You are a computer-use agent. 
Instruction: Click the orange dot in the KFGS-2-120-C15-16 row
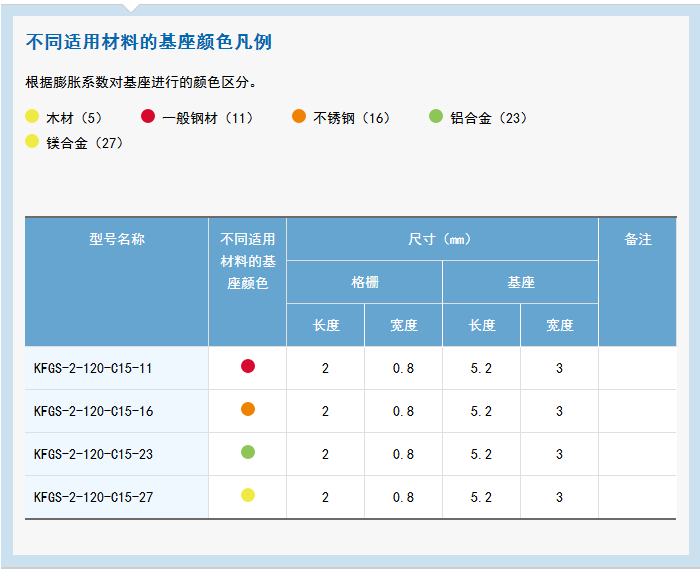pos(248,409)
